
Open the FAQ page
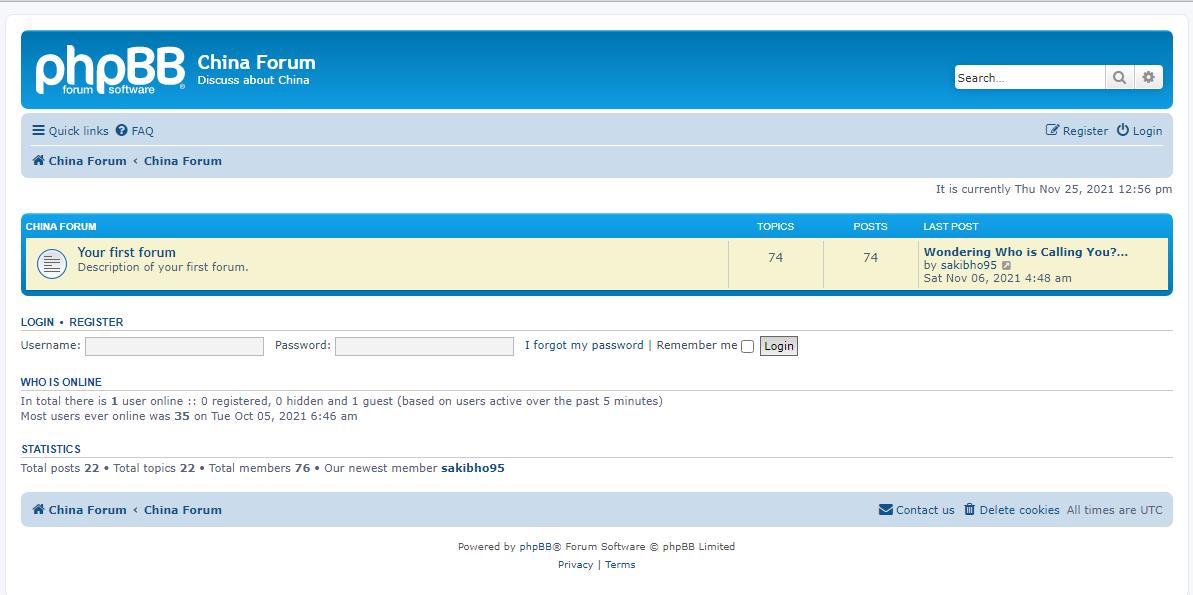(135, 131)
